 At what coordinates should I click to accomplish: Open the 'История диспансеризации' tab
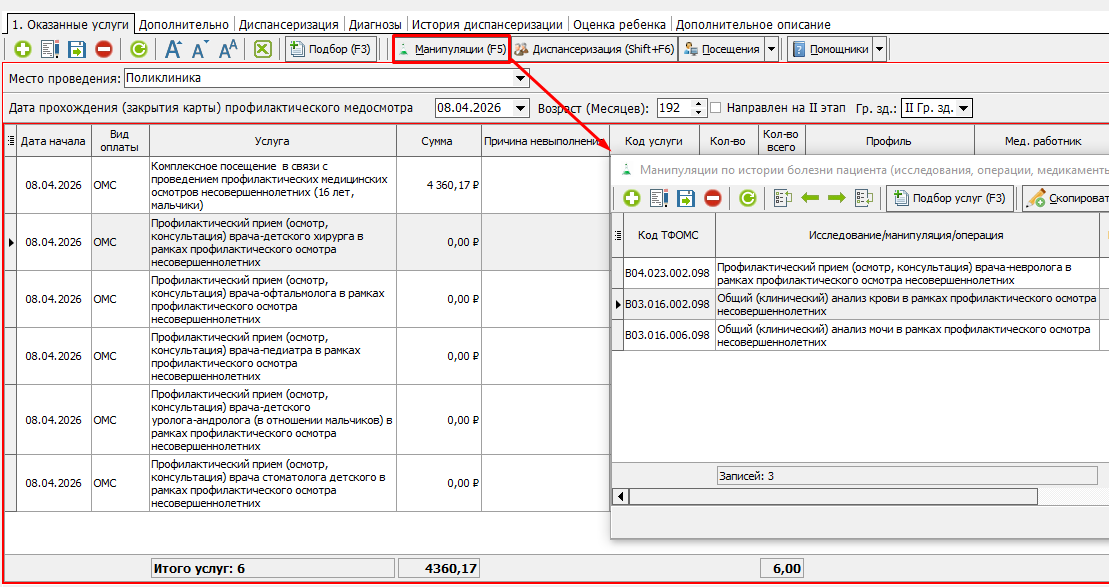coord(487,24)
